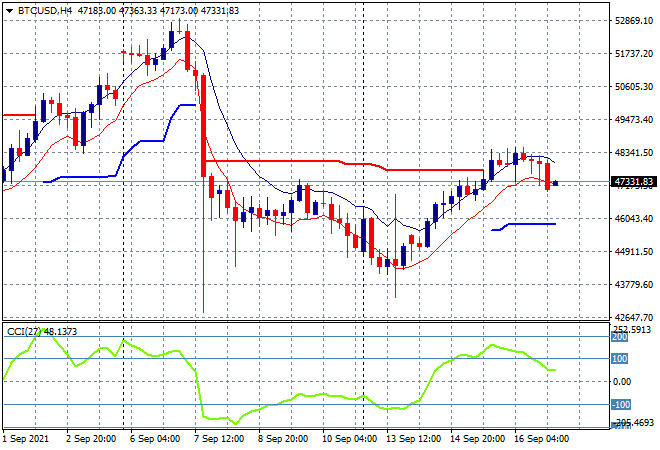The height and width of the screenshot is (450, 660).
Task: Select the 44911.50 price scale value
Action: 632,251
